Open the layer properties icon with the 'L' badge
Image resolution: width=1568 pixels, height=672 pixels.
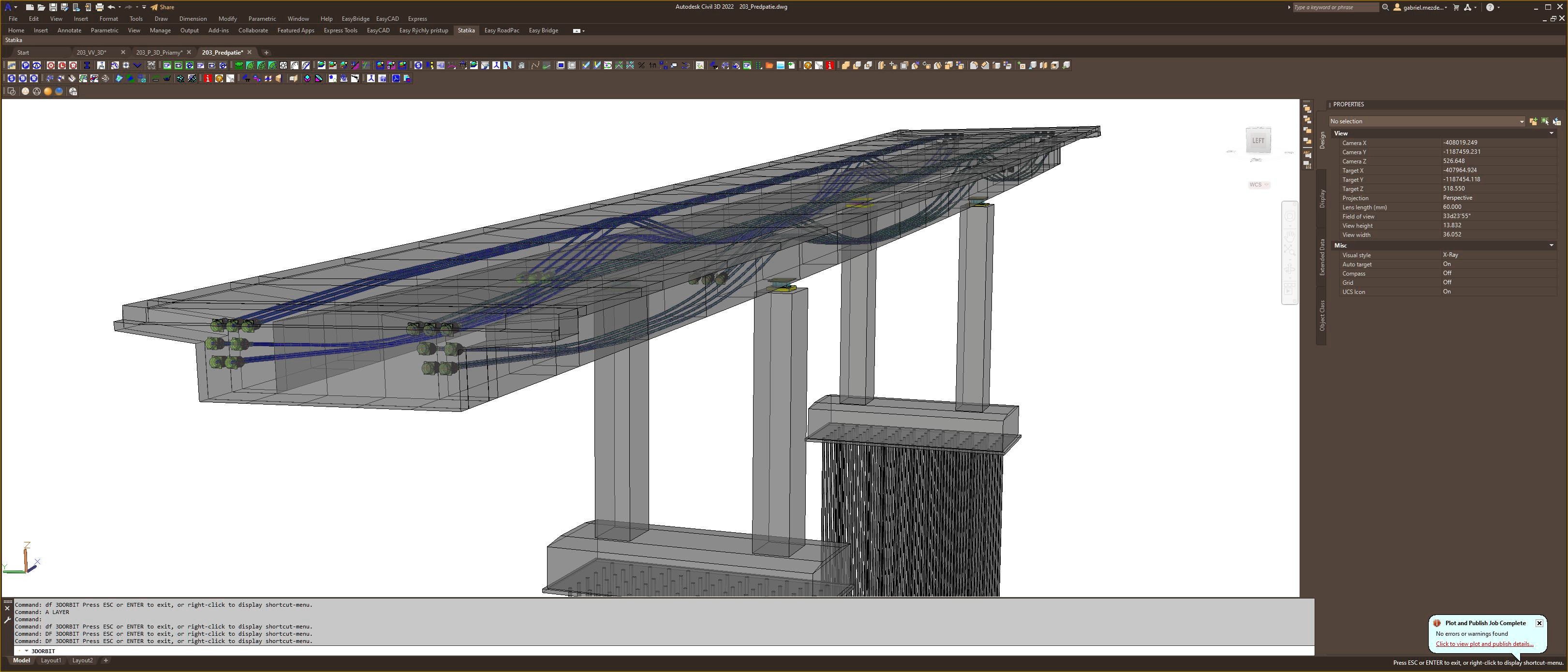[61, 66]
